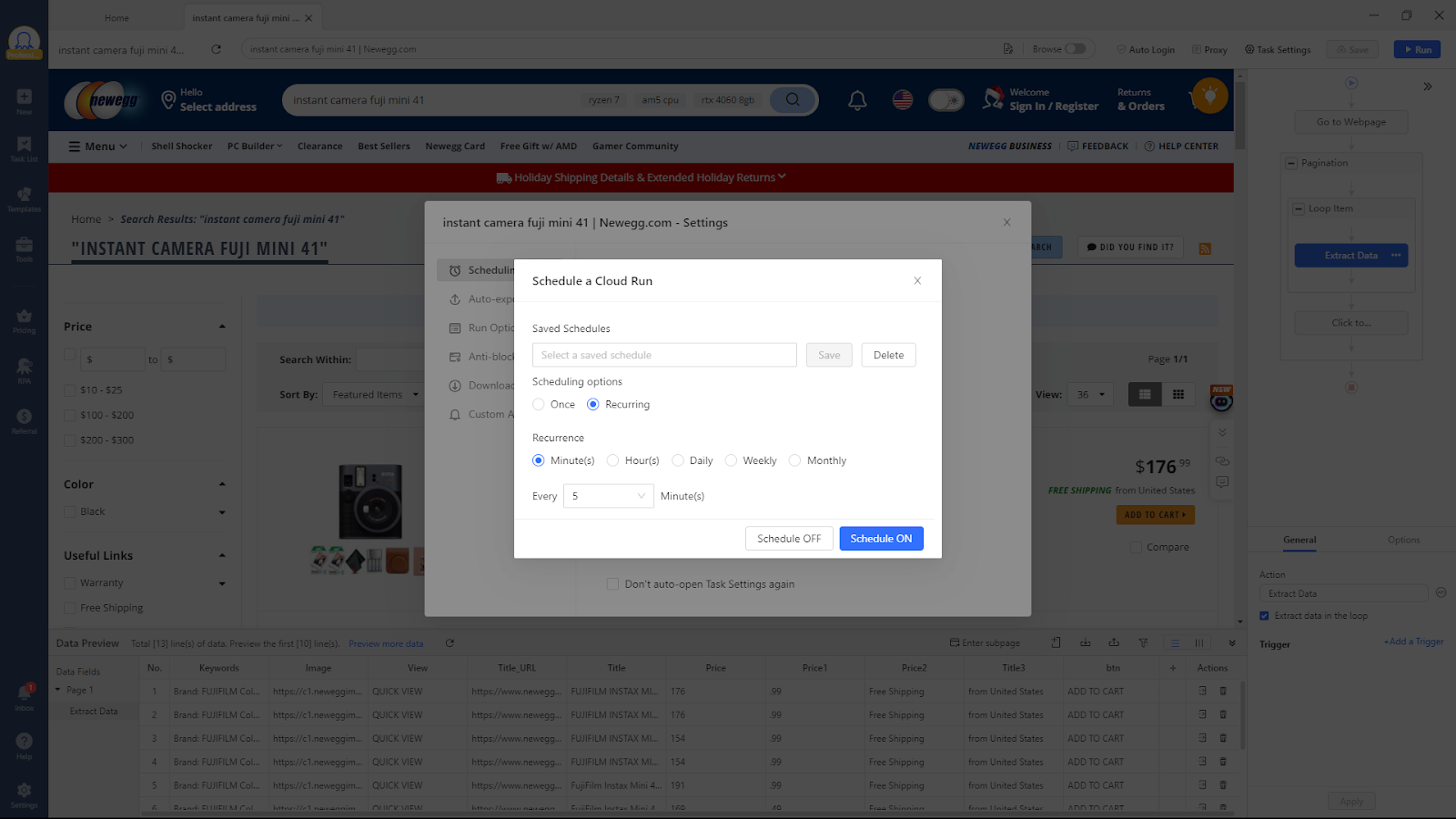Collapse the Price filter section
The height and width of the screenshot is (819, 1456).
[221, 325]
